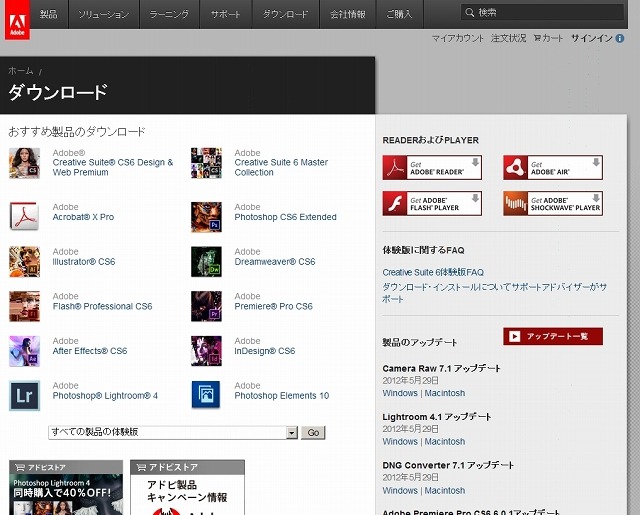Open Creative Suite CS6 Design & Web Premium link

pos(113,167)
